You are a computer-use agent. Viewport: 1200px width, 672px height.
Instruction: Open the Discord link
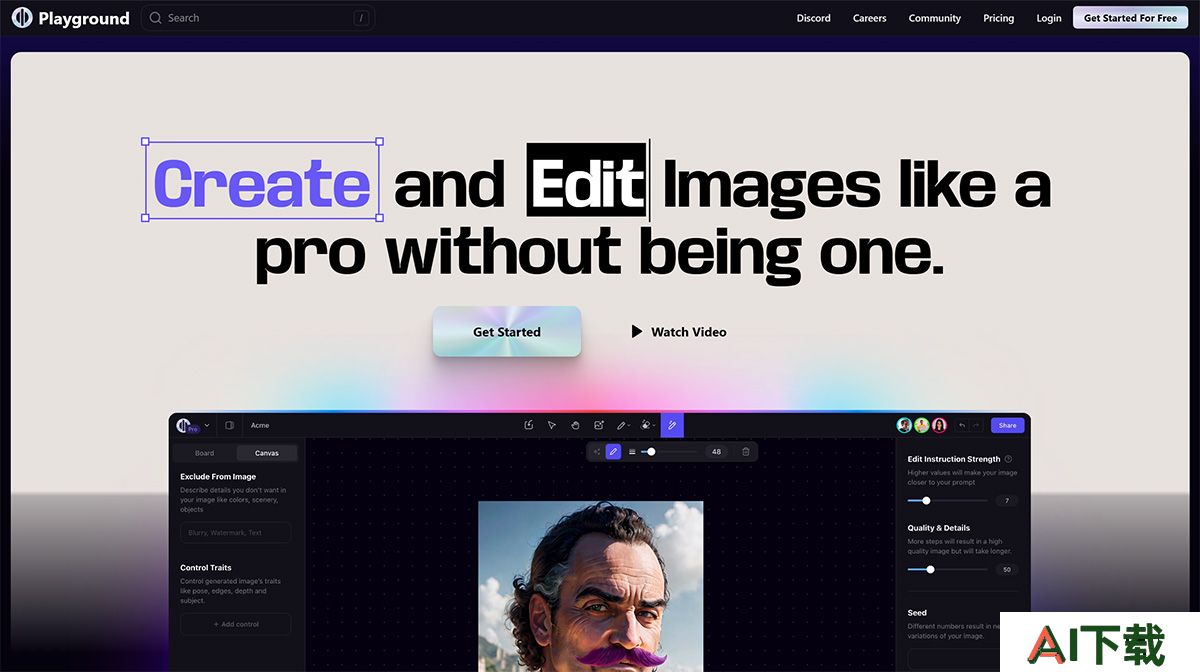click(814, 18)
